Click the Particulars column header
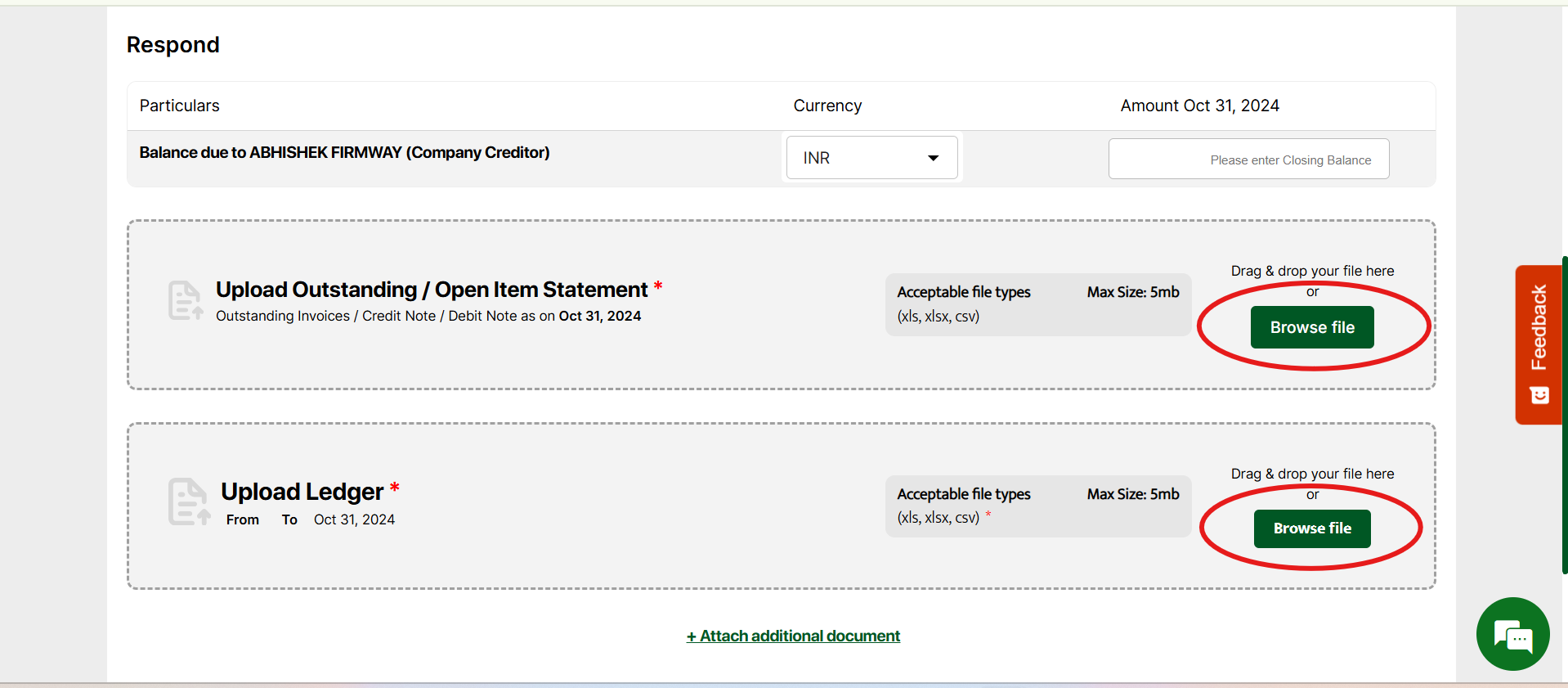Image resolution: width=1568 pixels, height=688 pixels. 179,106
